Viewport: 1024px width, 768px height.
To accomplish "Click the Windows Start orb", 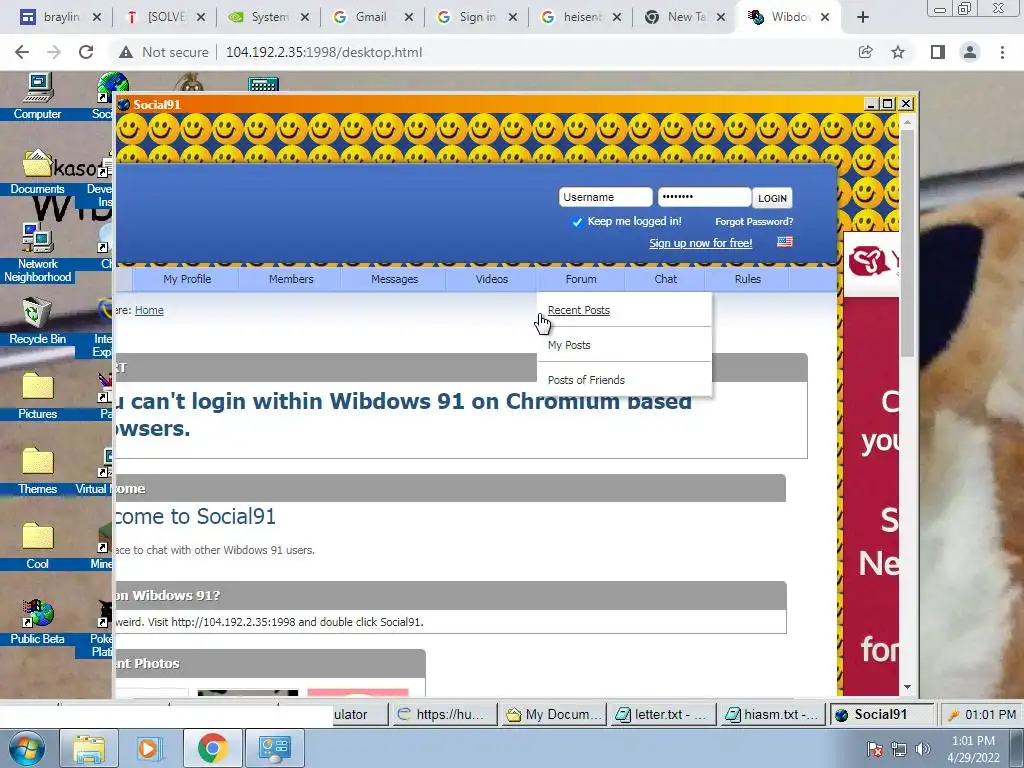I will click(x=26, y=748).
